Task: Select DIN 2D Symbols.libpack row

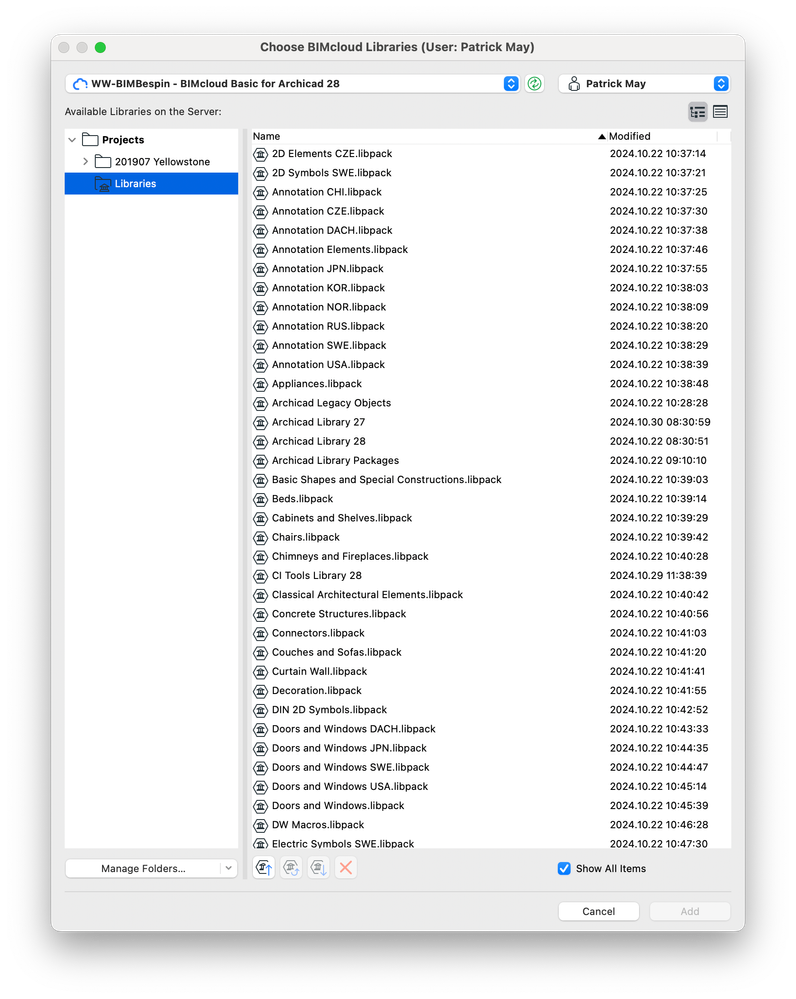Action: (x=491, y=710)
